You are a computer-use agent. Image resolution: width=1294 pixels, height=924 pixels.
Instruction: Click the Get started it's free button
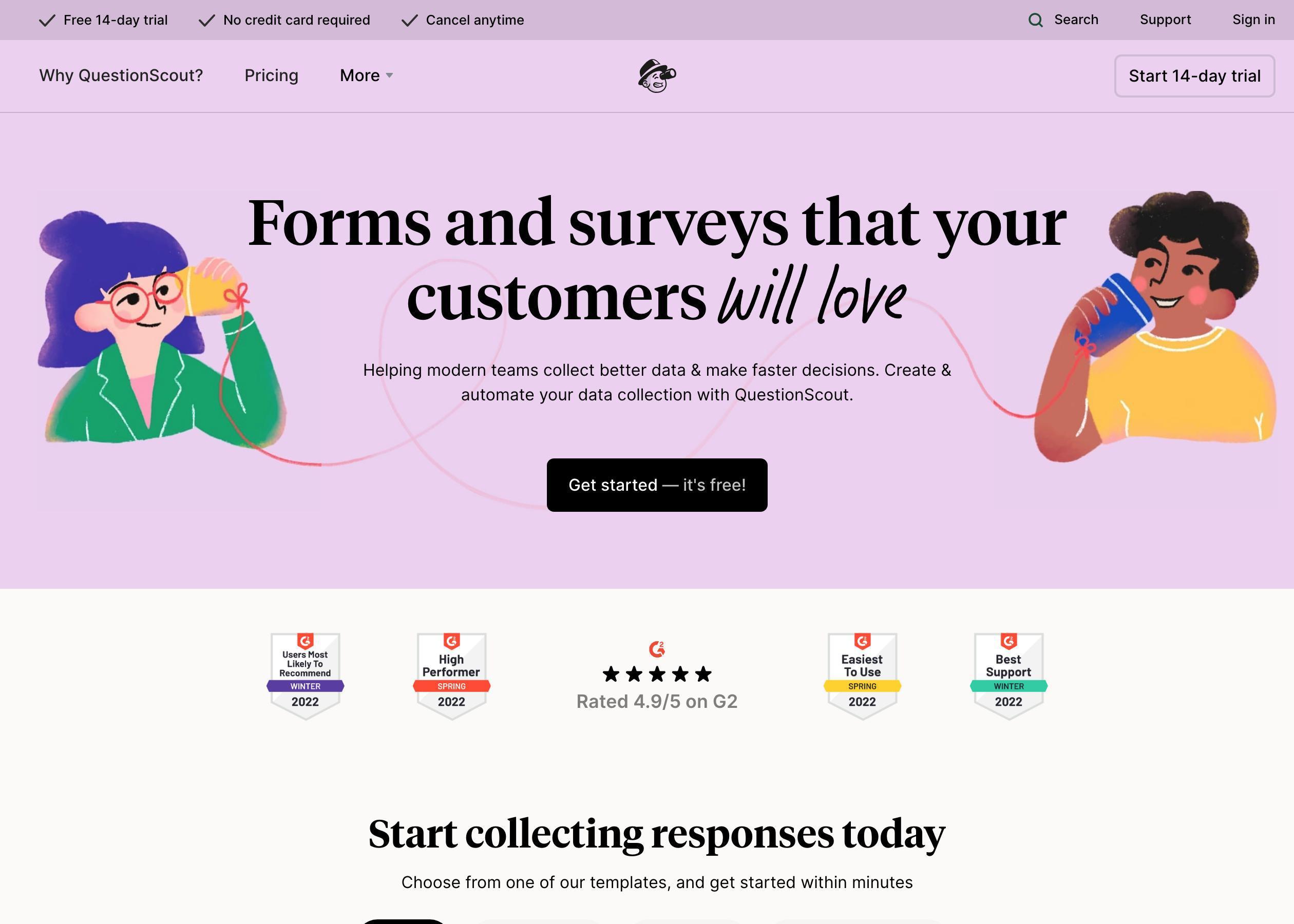click(x=657, y=484)
